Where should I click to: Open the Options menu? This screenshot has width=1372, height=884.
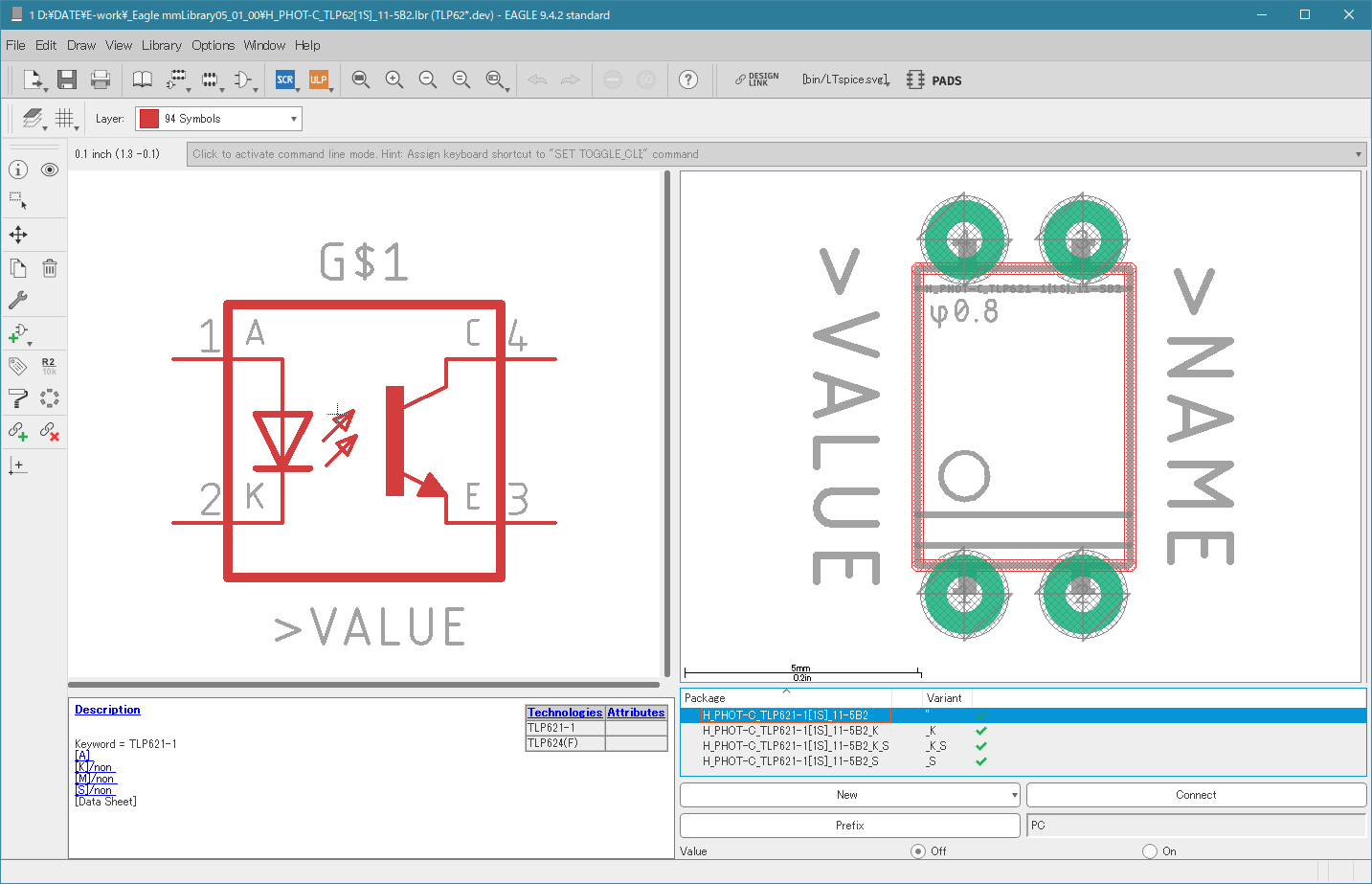[x=213, y=45]
